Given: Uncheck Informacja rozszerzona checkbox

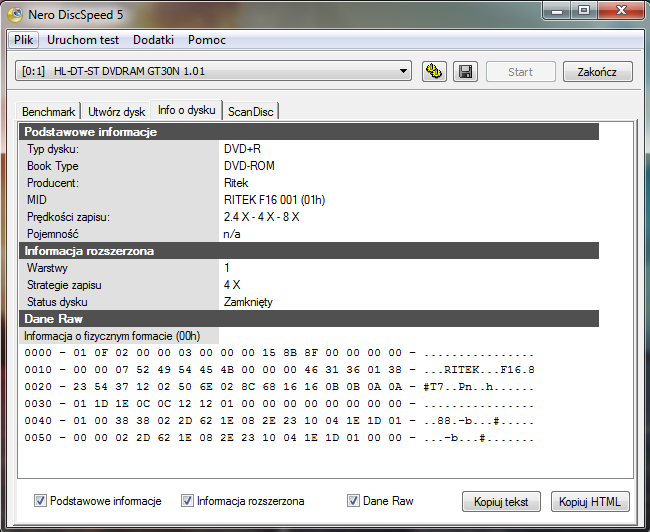Looking at the screenshot, I should (187, 501).
